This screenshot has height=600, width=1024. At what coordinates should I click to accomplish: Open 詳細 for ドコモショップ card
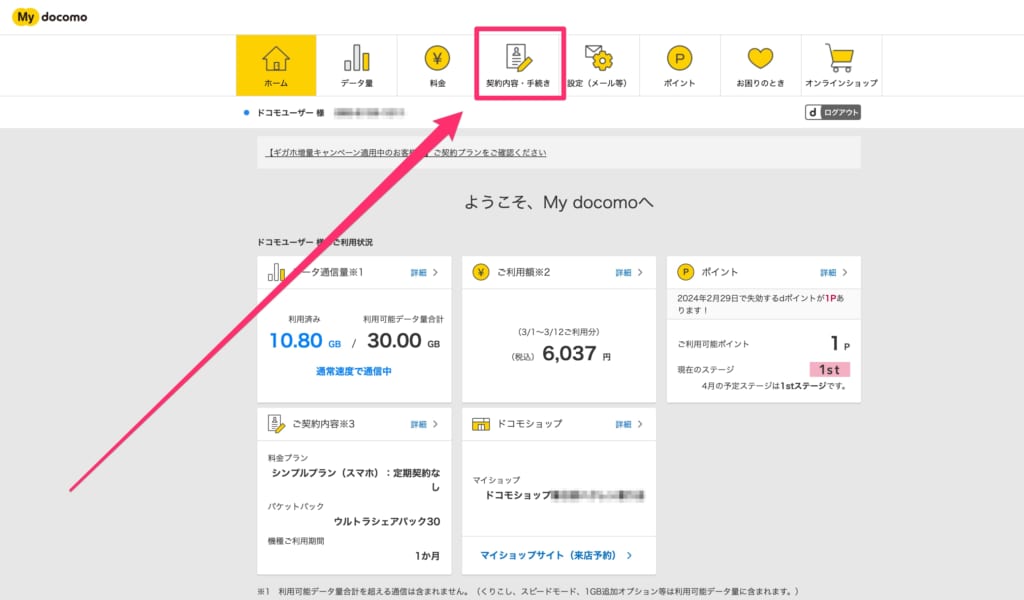[x=624, y=424]
